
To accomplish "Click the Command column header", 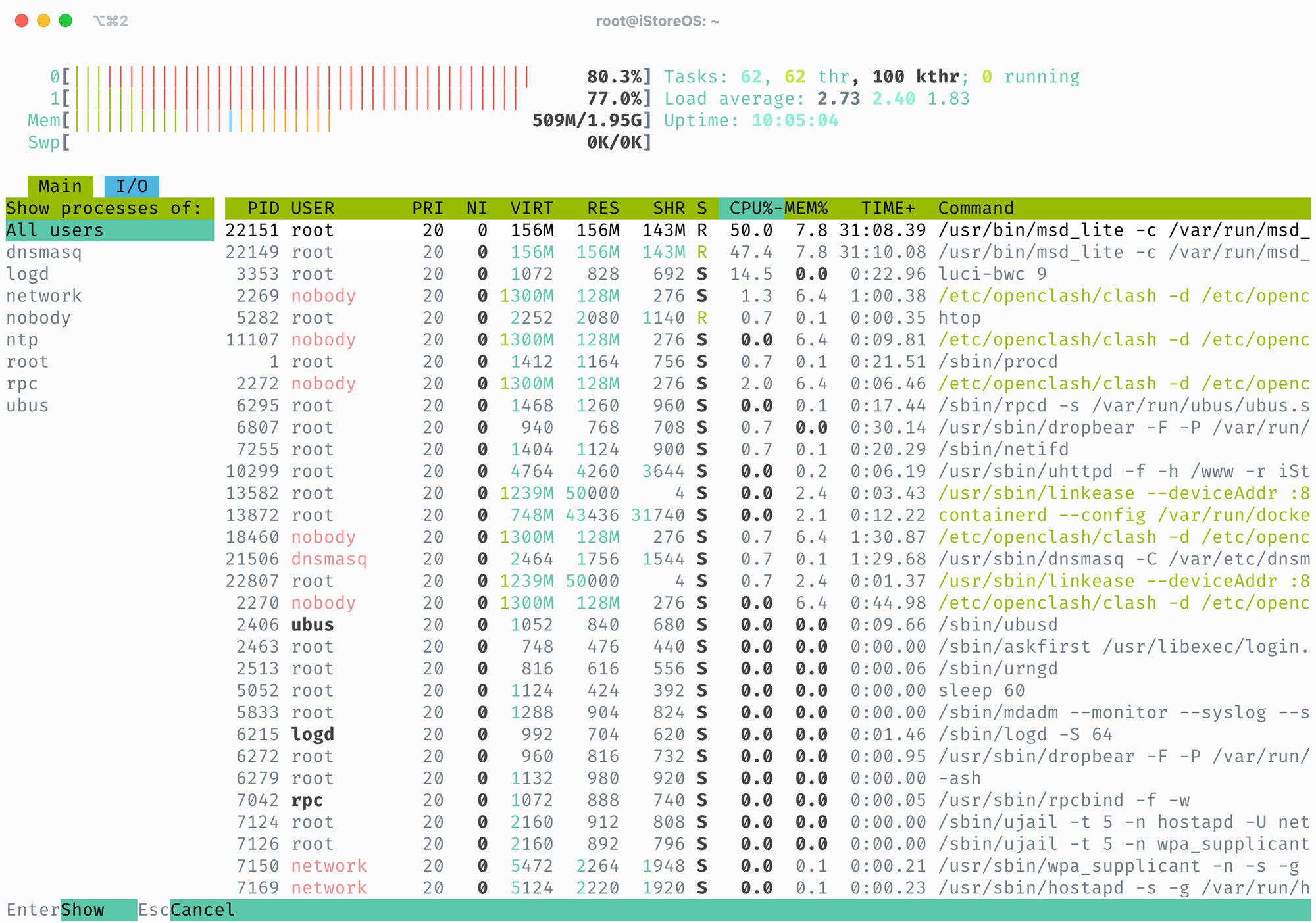I will 975,209.
